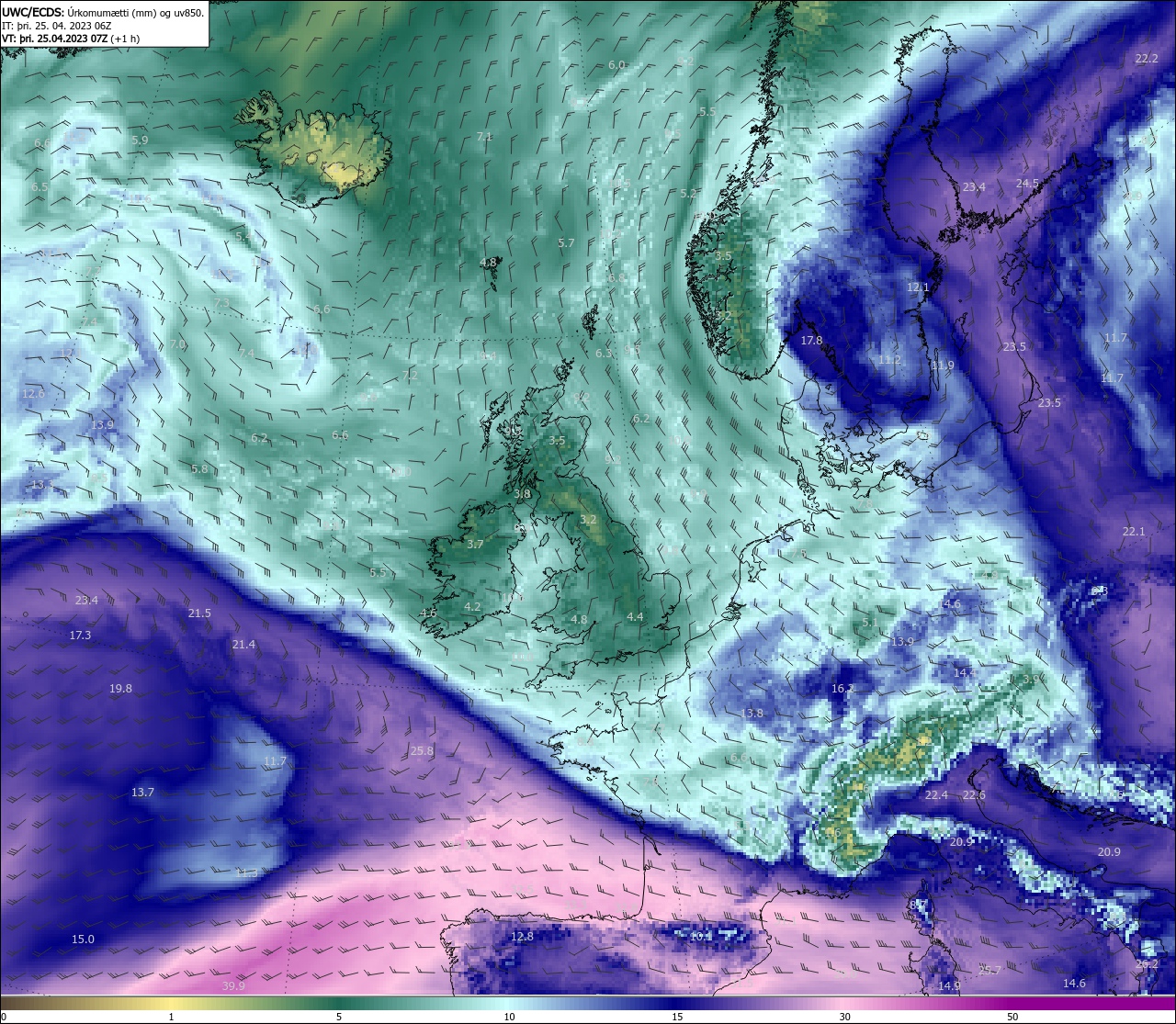The height and width of the screenshot is (1024, 1176).
Task: Click the 4.2 value over Ireland
Action: [472, 606]
